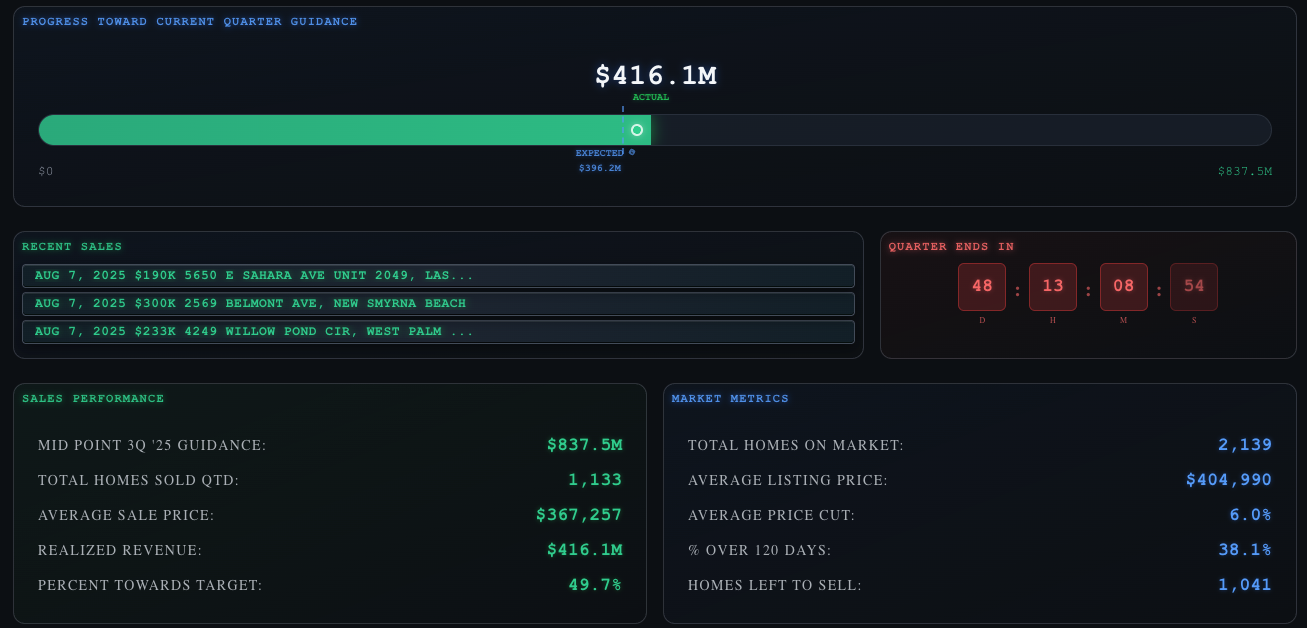
Task: Open the 2569 Belmont Ave sale entry
Action: pos(438,304)
